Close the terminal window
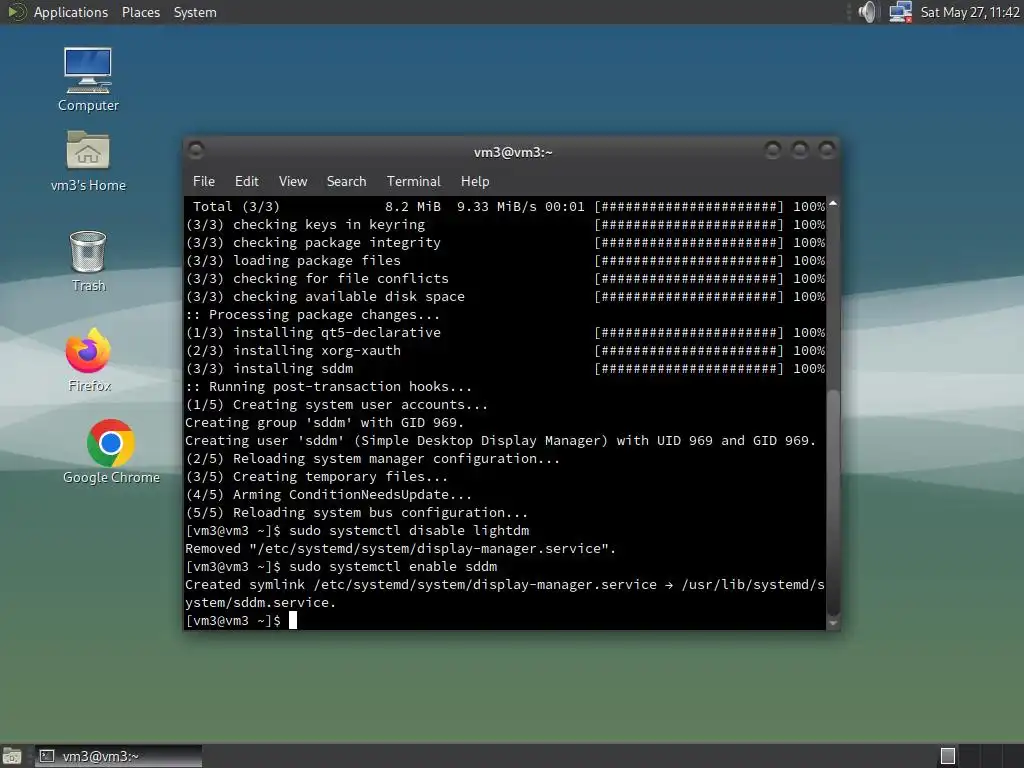 [827, 151]
